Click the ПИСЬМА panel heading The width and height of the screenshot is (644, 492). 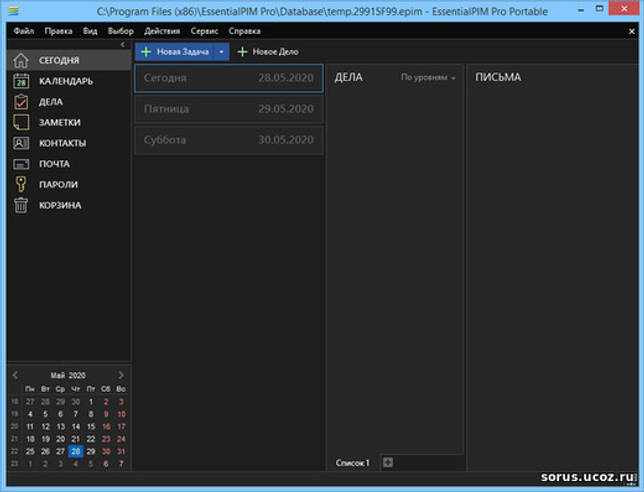[498, 77]
